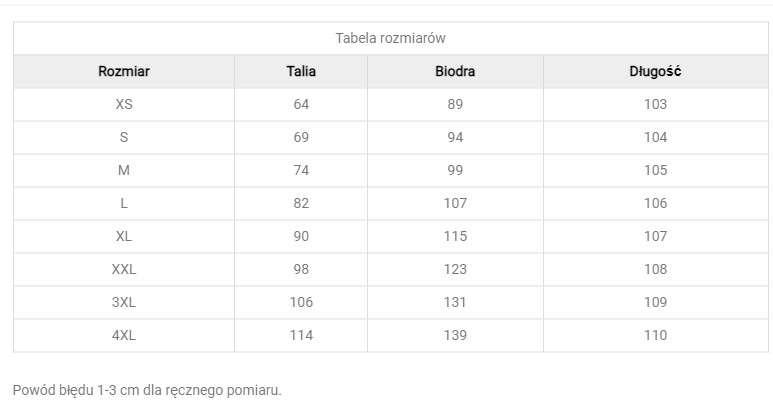This screenshot has width=773, height=404.
Task: Click the 4XL size row label
Action: pos(124,335)
